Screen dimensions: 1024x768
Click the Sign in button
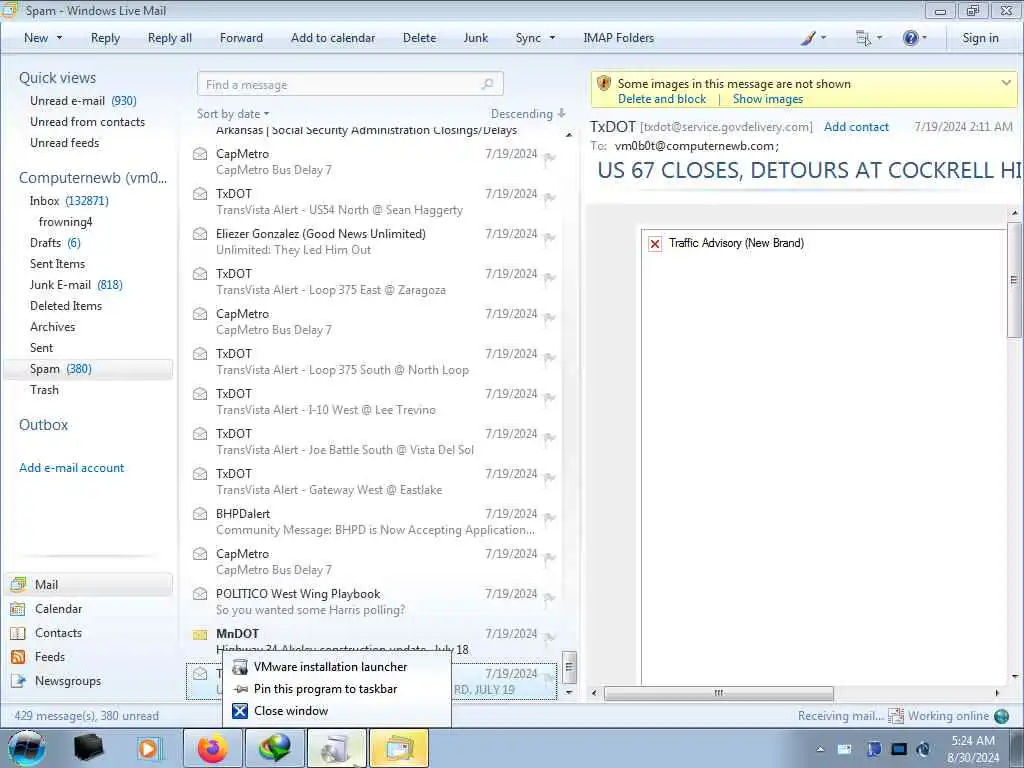(x=980, y=38)
